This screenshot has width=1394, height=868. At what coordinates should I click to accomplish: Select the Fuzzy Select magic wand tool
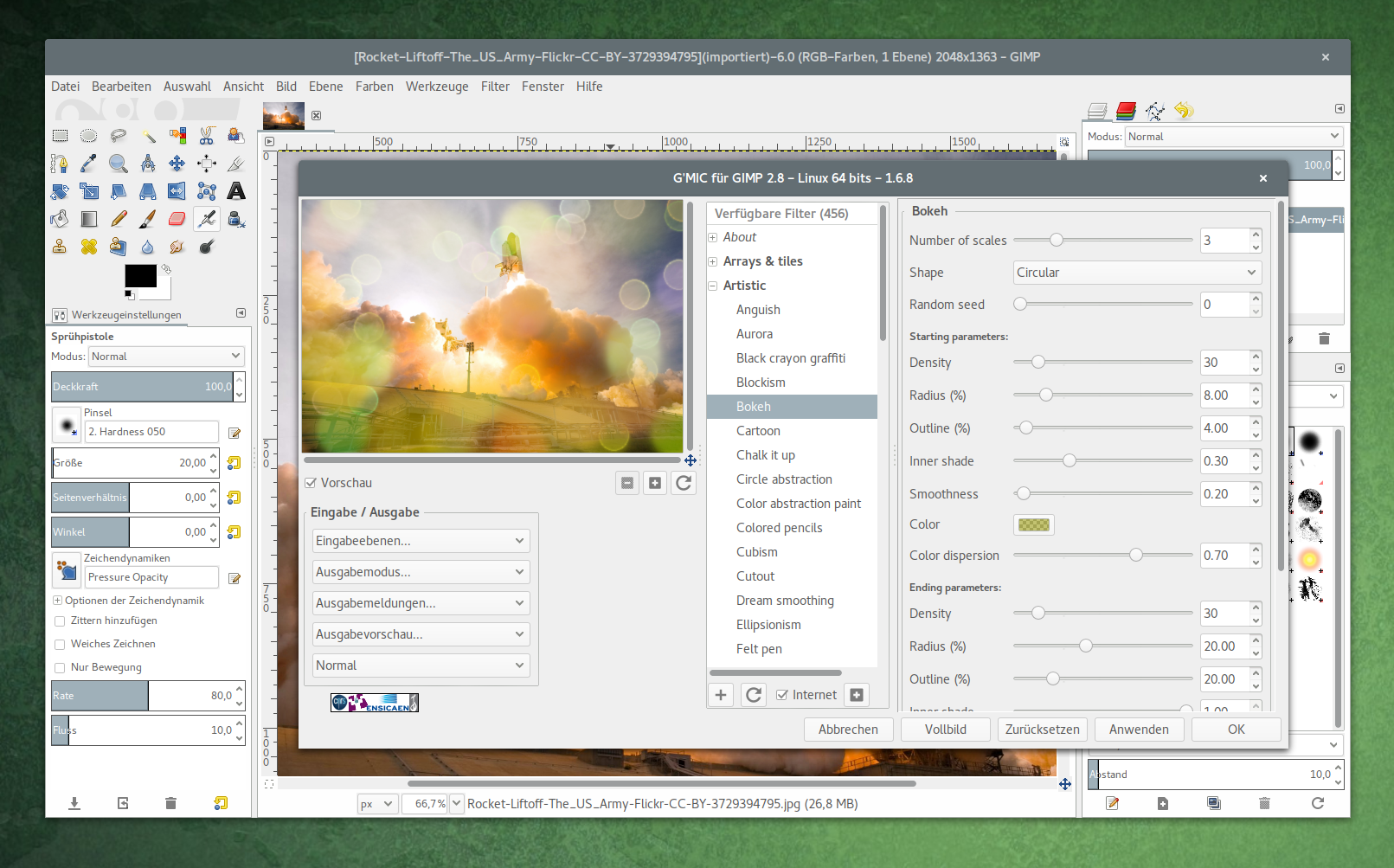(x=149, y=137)
